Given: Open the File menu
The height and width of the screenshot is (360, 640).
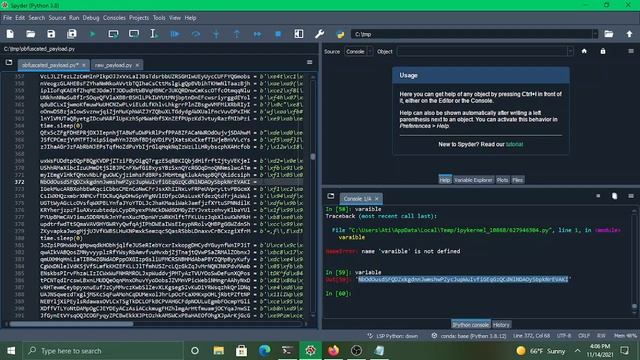Looking at the screenshot, I should 7,18.
